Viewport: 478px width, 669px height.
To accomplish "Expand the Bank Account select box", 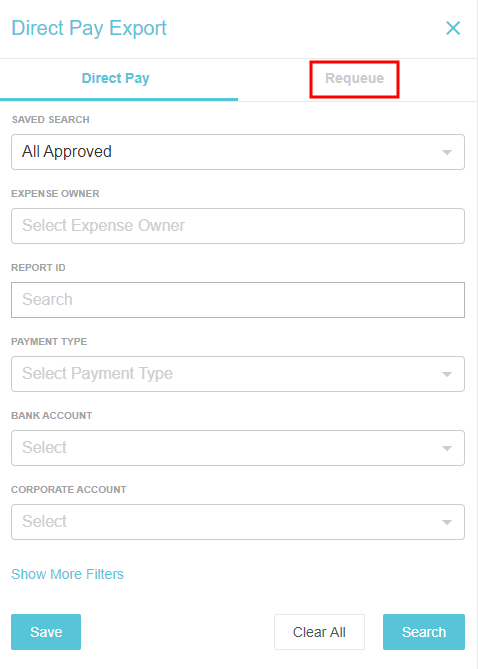I will coord(238,448).
